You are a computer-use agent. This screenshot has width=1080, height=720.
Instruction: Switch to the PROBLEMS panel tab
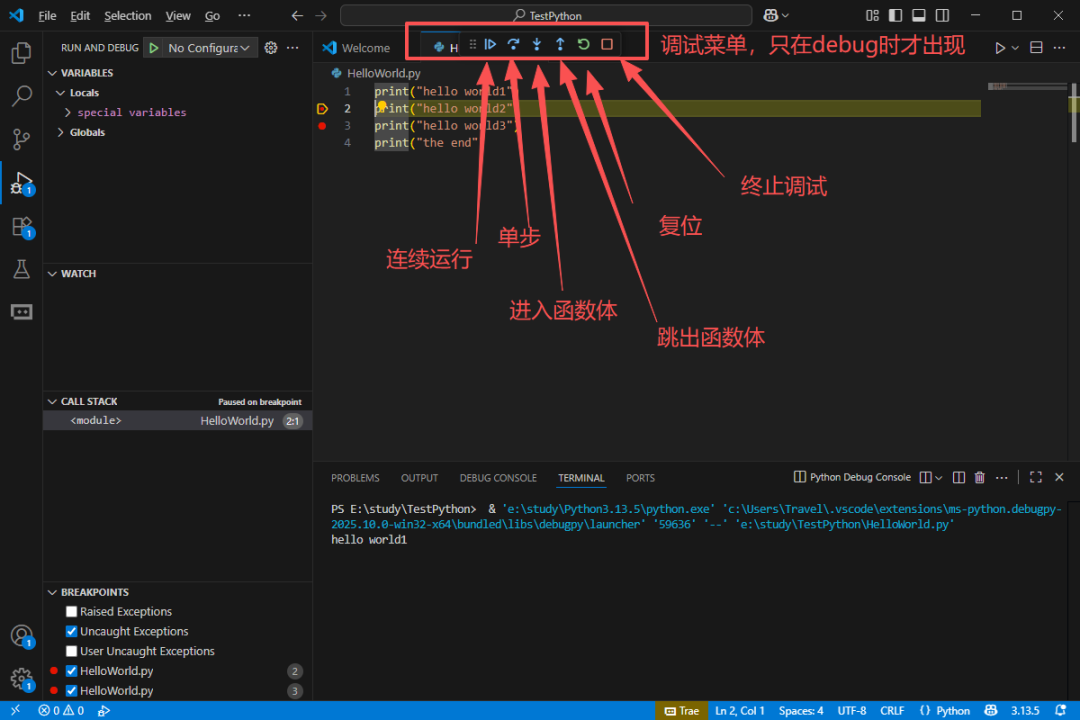(x=355, y=478)
